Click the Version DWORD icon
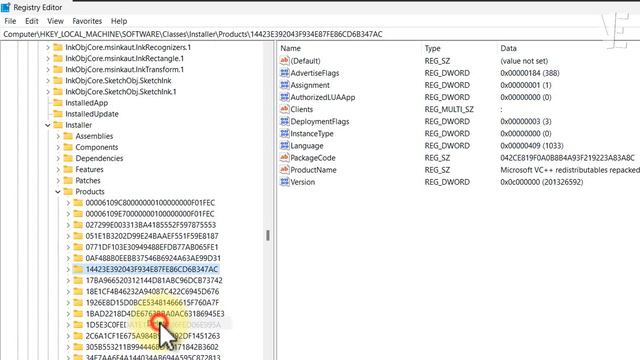This screenshot has height=360, width=640. point(284,182)
